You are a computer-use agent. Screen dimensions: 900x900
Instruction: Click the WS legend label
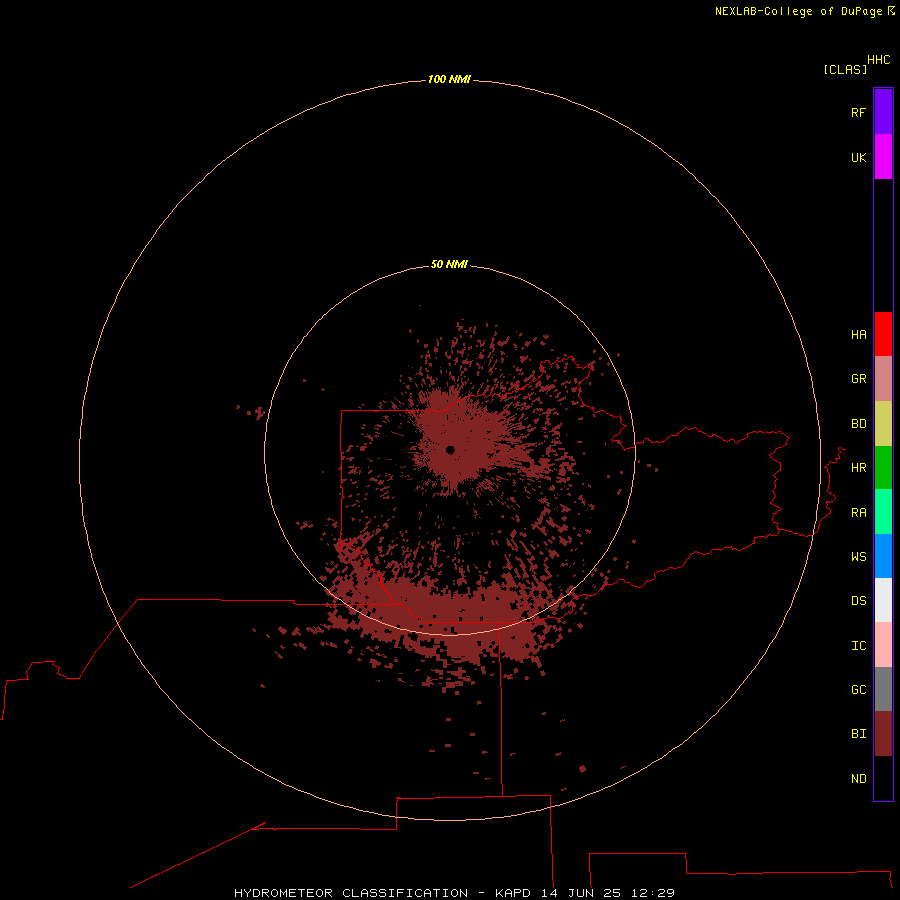click(x=858, y=557)
